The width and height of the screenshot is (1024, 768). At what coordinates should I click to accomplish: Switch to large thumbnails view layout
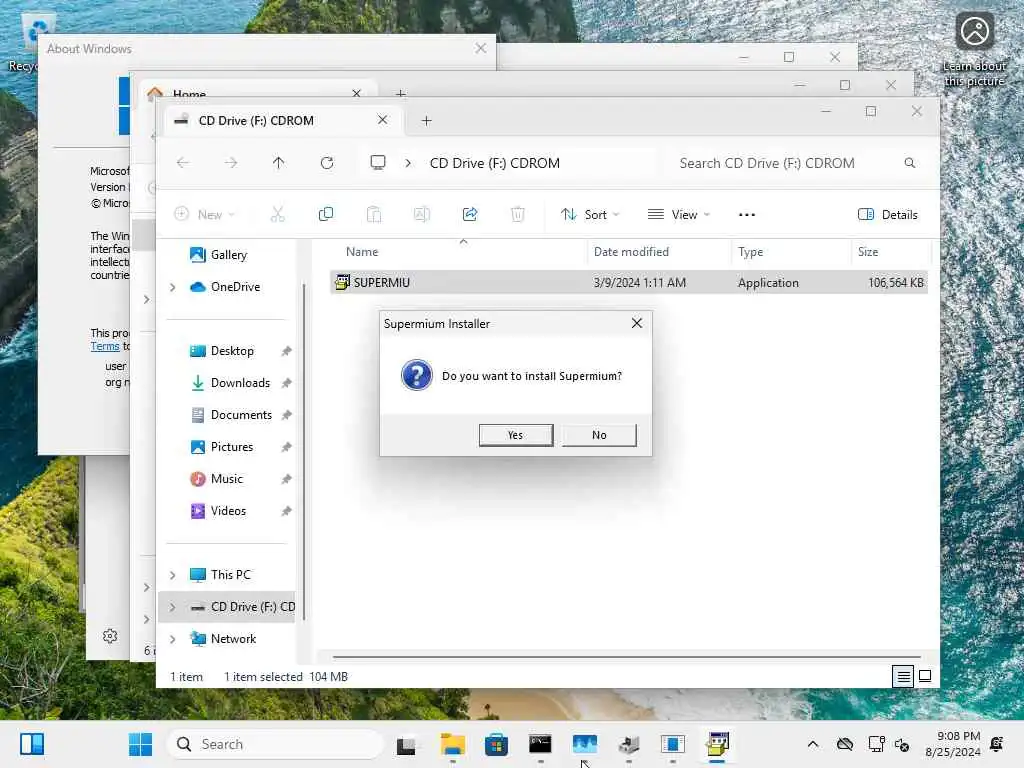pos(925,677)
